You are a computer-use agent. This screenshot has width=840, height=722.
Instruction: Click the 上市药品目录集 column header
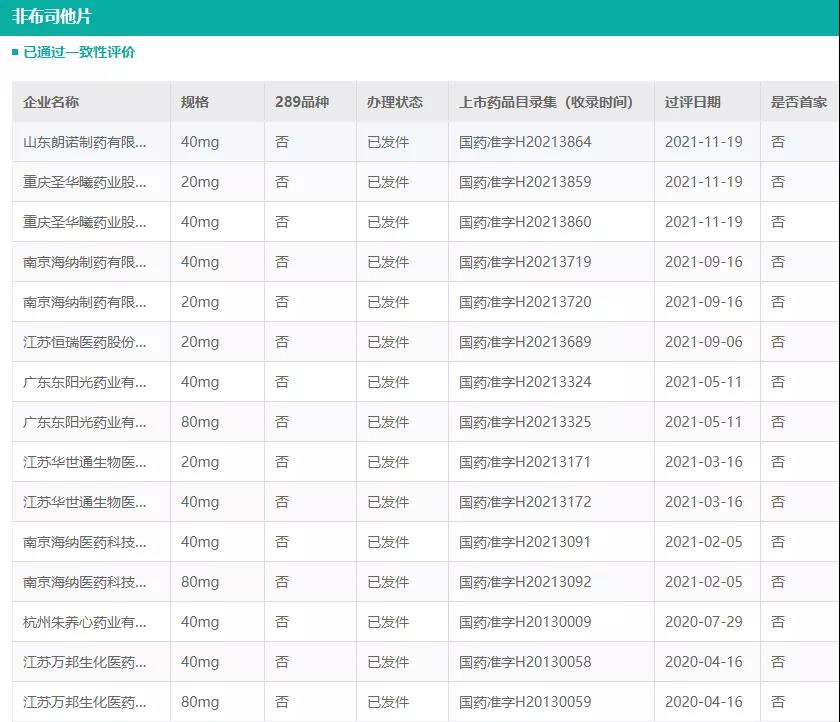point(546,102)
